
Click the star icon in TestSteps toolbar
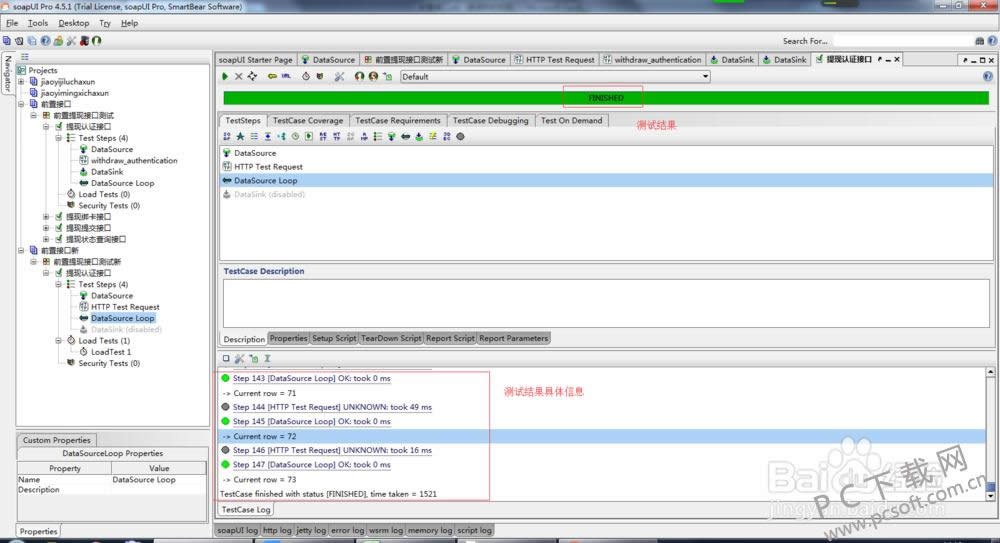(240, 136)
